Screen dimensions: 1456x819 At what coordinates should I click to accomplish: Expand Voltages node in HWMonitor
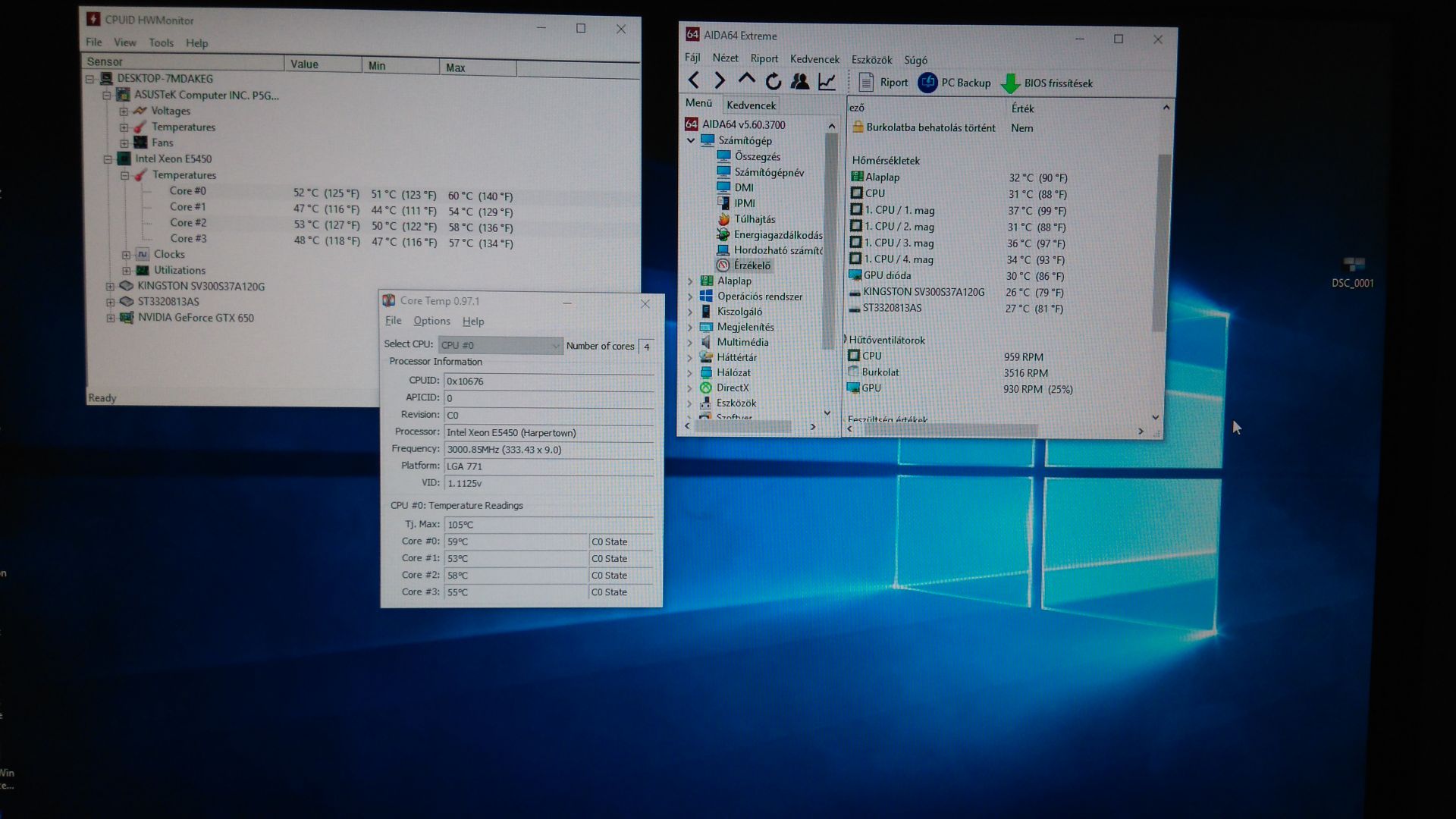click(123, 111)
